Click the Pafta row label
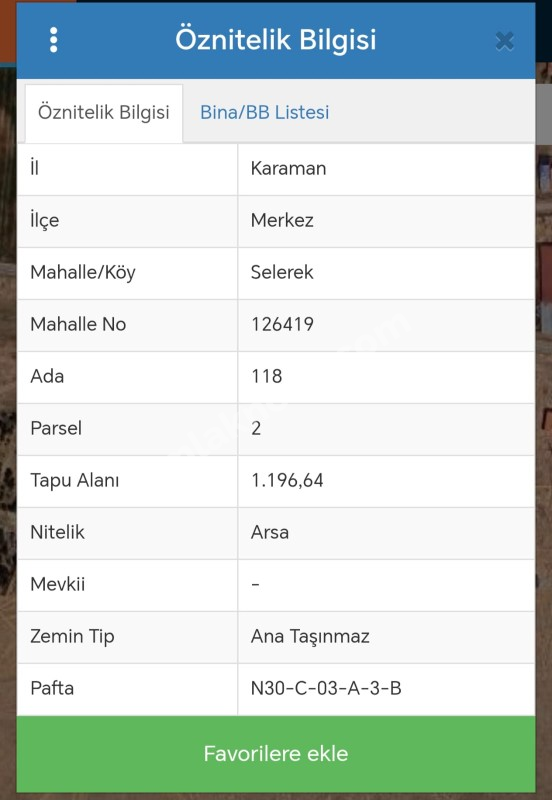 click(52, 689)
